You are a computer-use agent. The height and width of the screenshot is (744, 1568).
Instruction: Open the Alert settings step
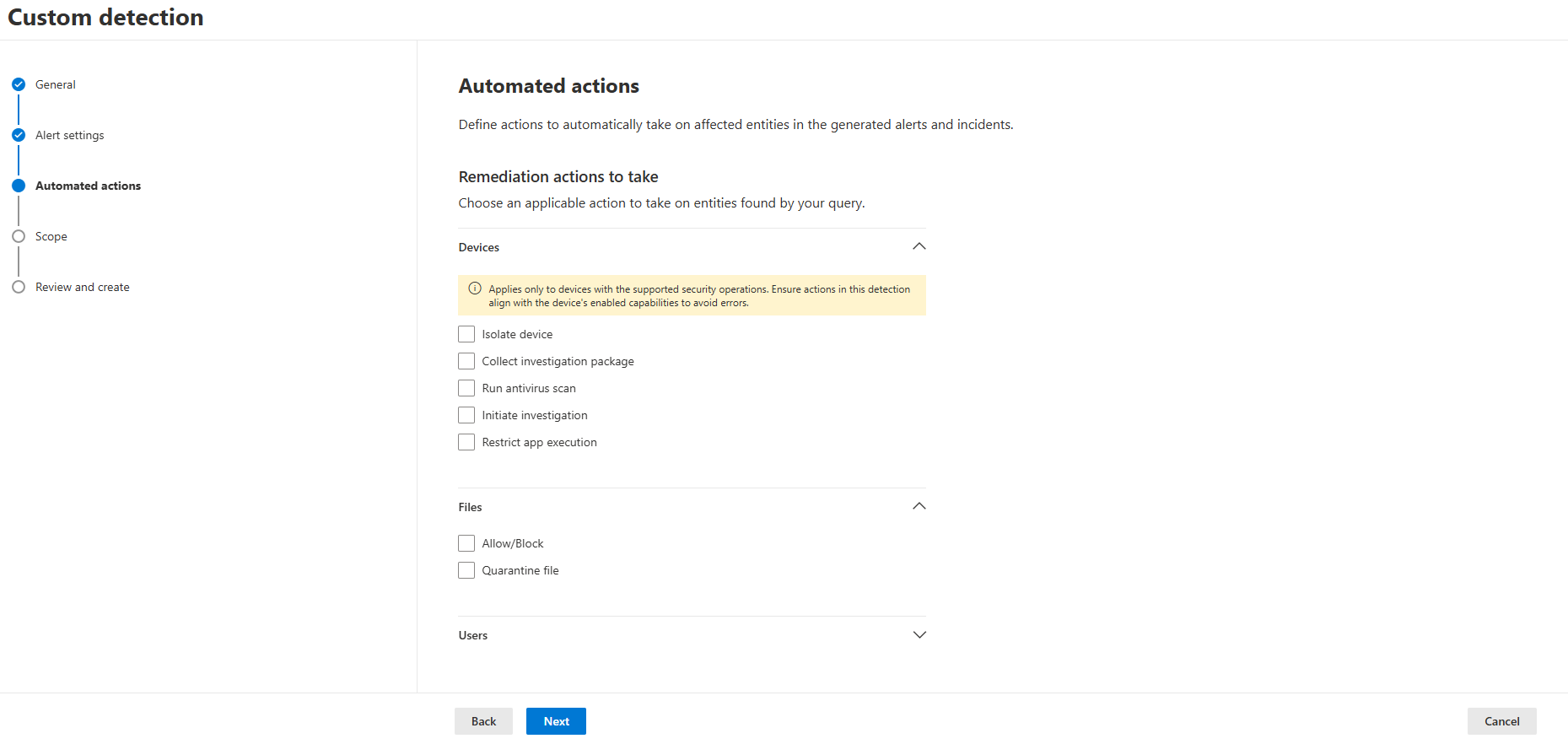click(x=70, y=135)
